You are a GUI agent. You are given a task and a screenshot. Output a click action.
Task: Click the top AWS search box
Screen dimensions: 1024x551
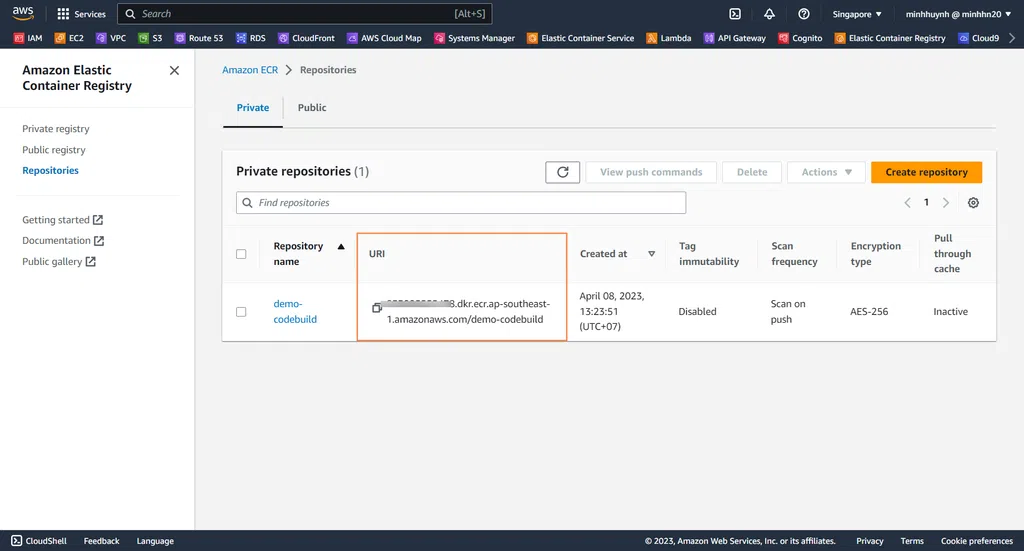[304, 14]
